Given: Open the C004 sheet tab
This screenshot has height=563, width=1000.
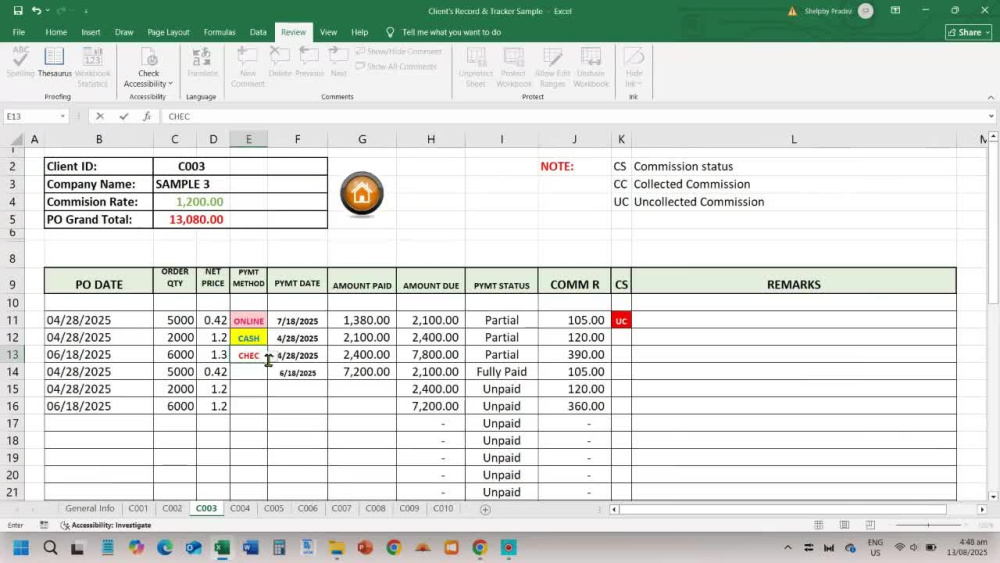Looking at the screenshot, I should (x=240, y=508).
